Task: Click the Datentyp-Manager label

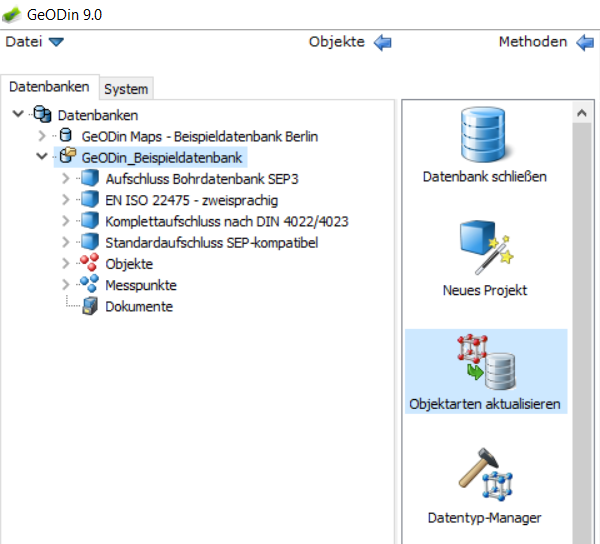Action: [x=484, y=518]
